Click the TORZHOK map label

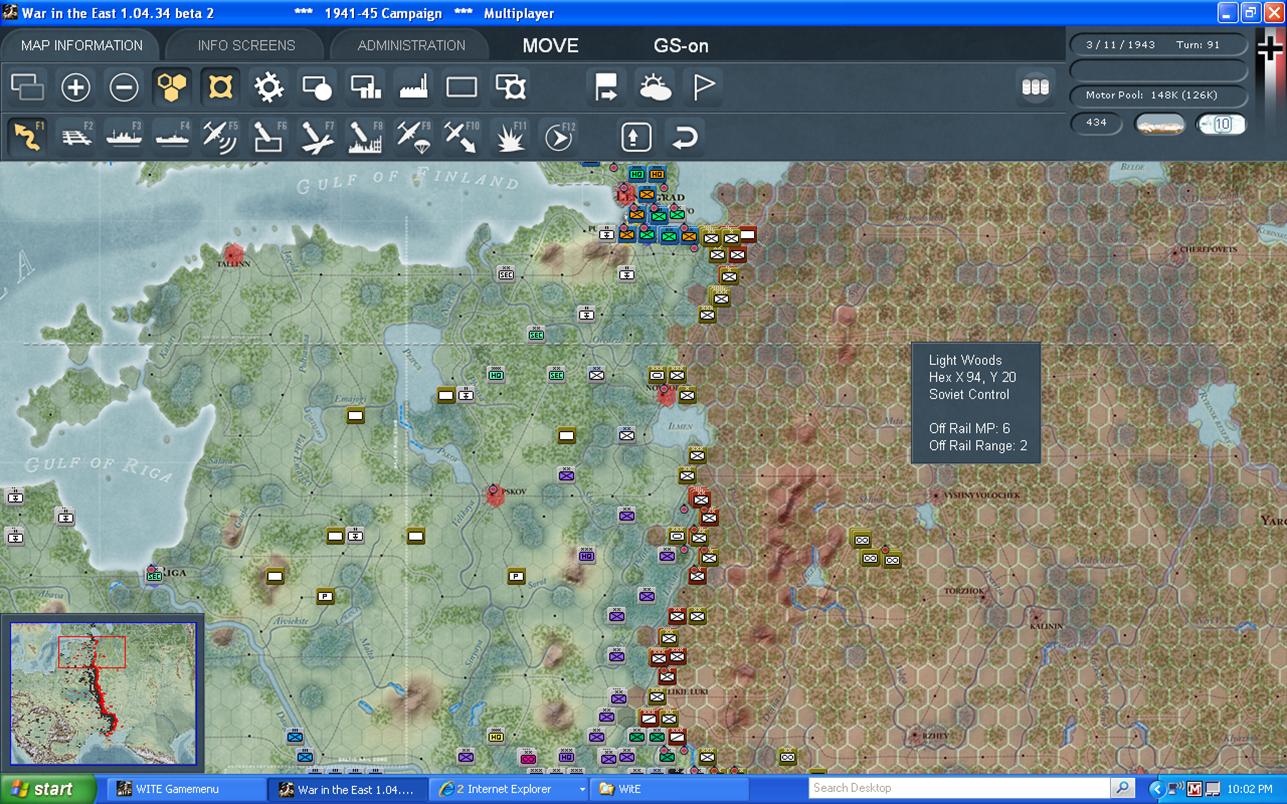pos(964,591)
